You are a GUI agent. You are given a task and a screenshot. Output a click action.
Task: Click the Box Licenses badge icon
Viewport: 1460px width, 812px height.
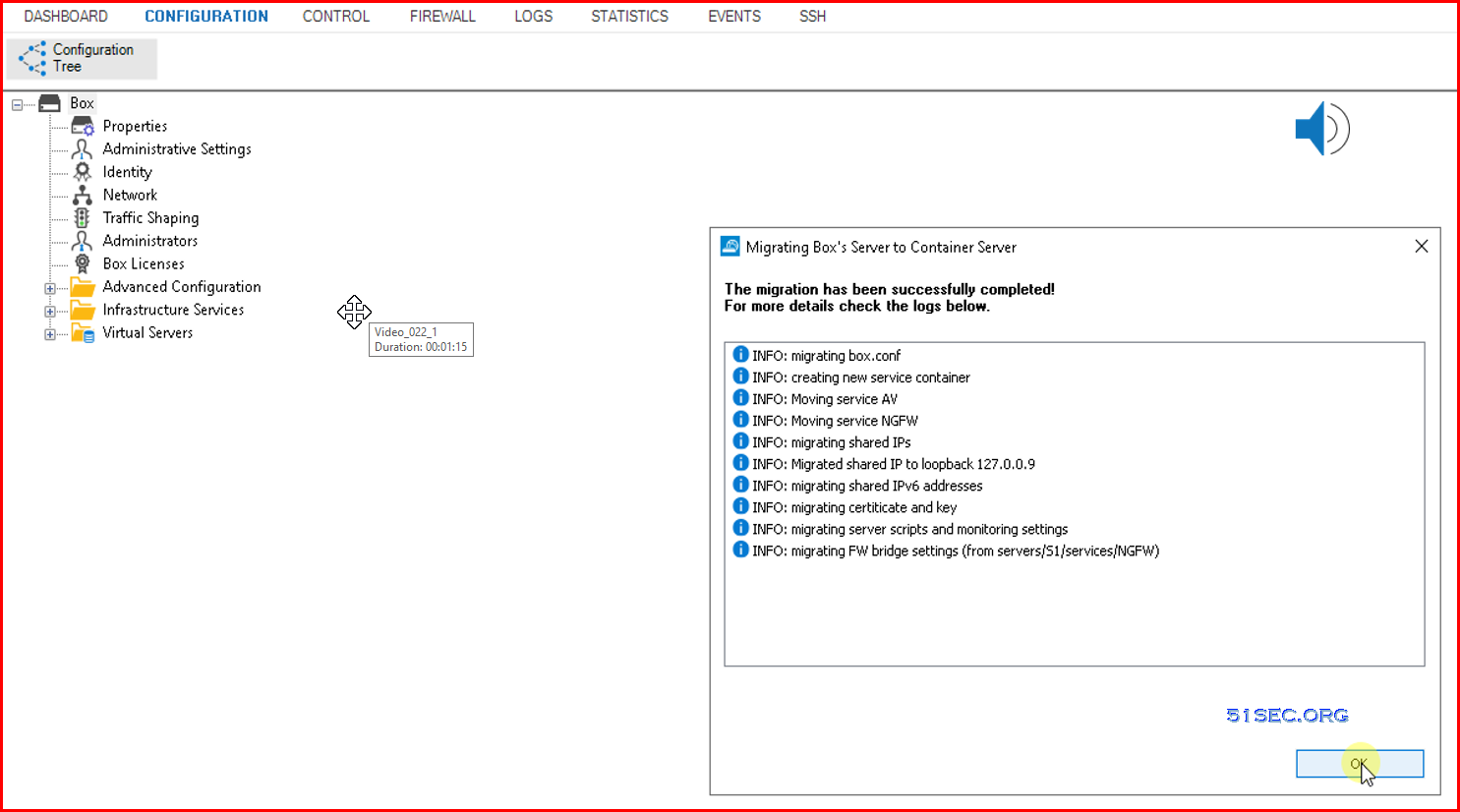coord(83,263)
